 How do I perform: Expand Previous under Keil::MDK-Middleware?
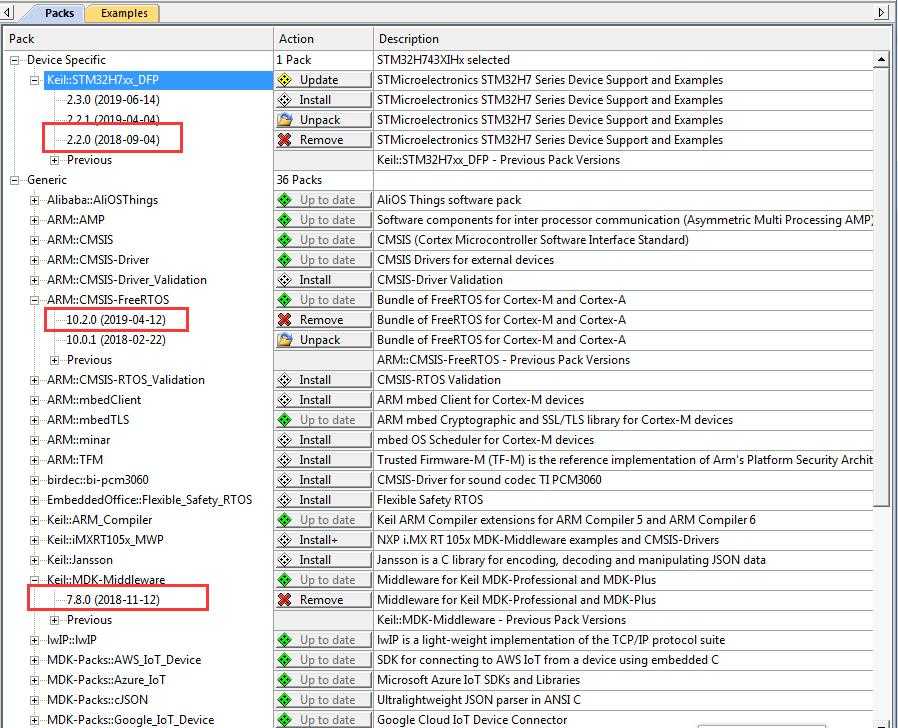[54, 620]
